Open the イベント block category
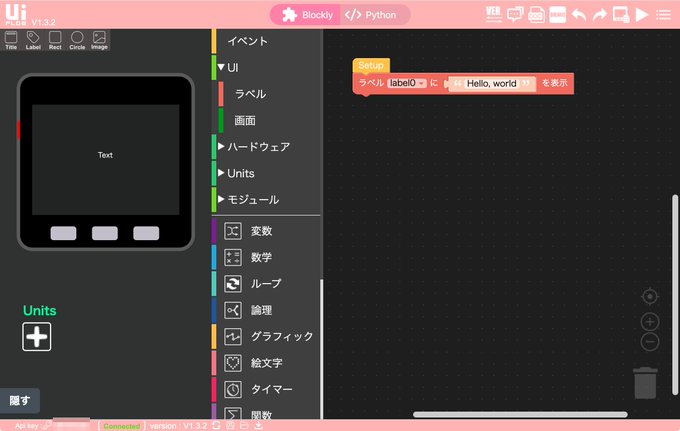Image resolution: width=680 pixels, height=431 pixels. click(x=266, y=41)
